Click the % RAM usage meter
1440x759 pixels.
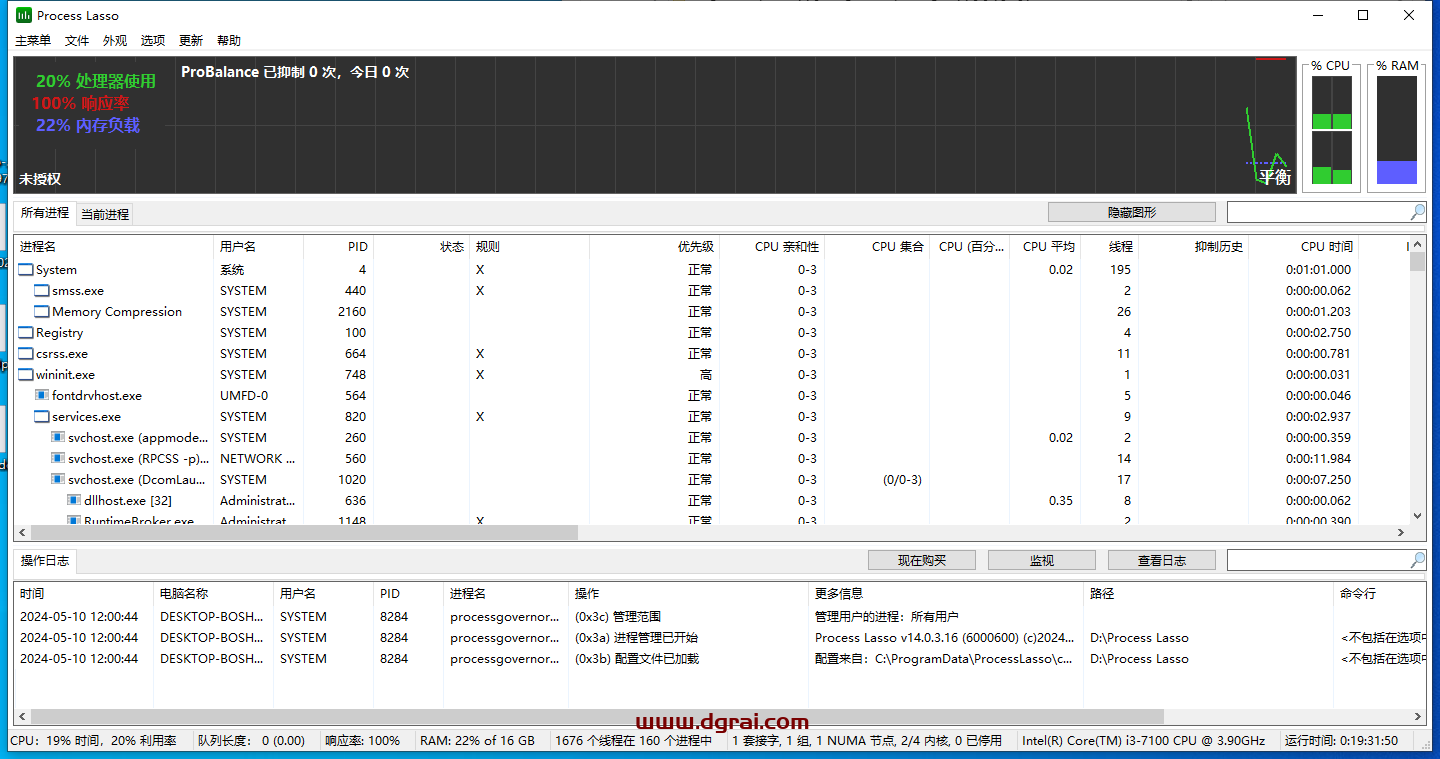(x=1397, y=131)
